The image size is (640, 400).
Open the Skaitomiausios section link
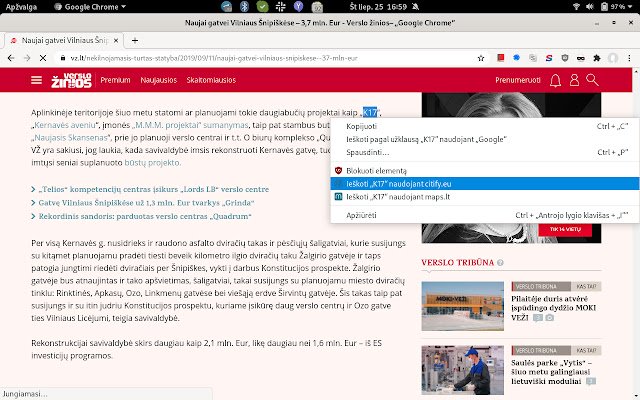point(211,80)
